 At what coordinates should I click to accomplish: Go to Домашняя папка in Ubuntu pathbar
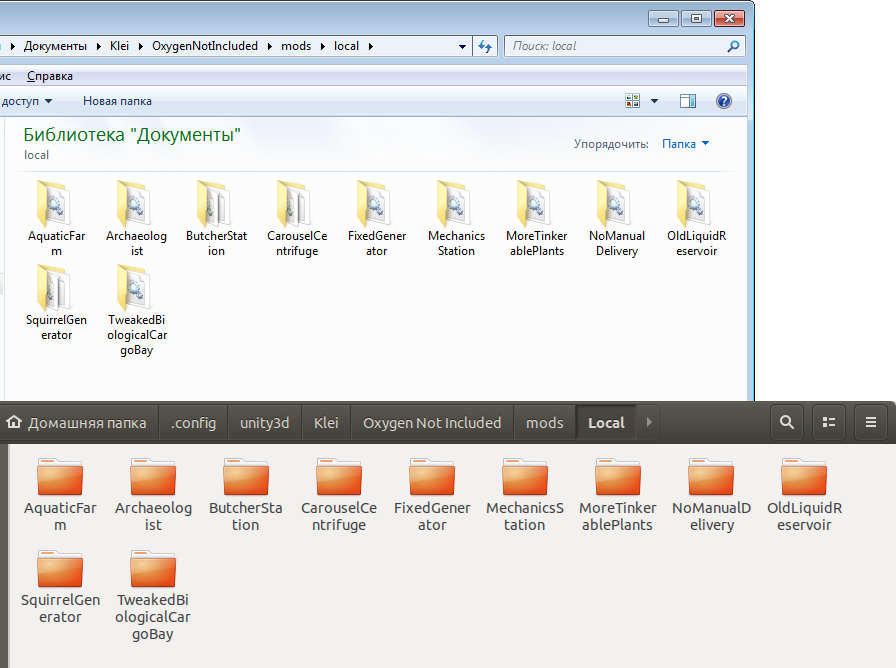tap(77, 422)
